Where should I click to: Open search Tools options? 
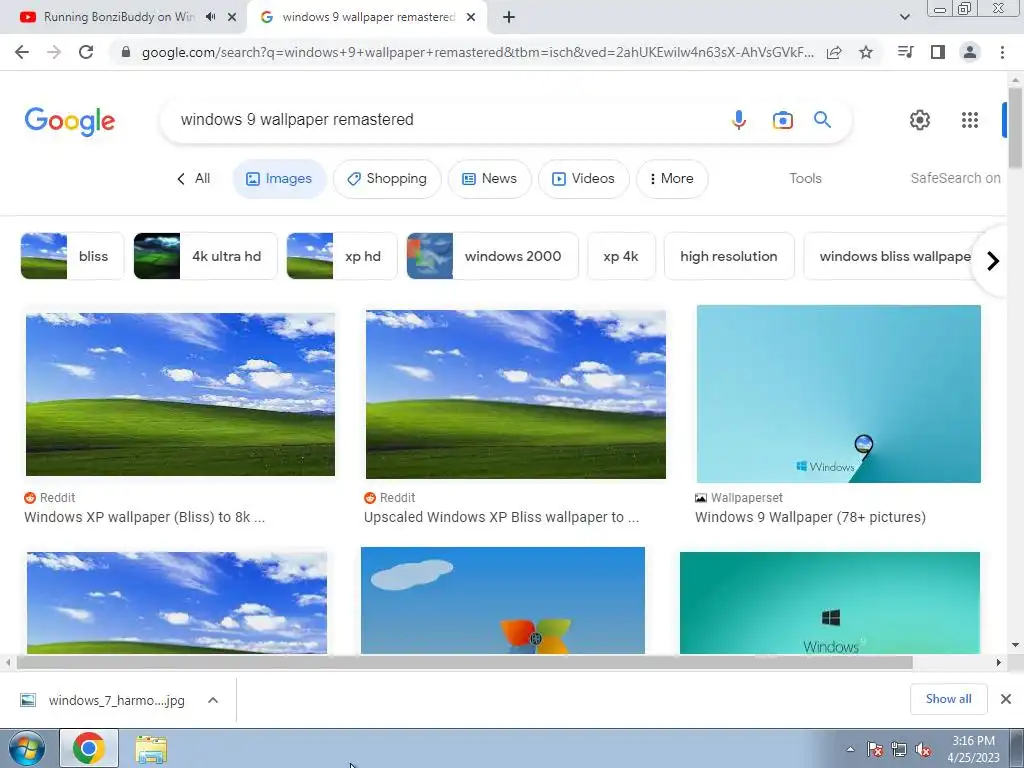[x=805, y=178]
